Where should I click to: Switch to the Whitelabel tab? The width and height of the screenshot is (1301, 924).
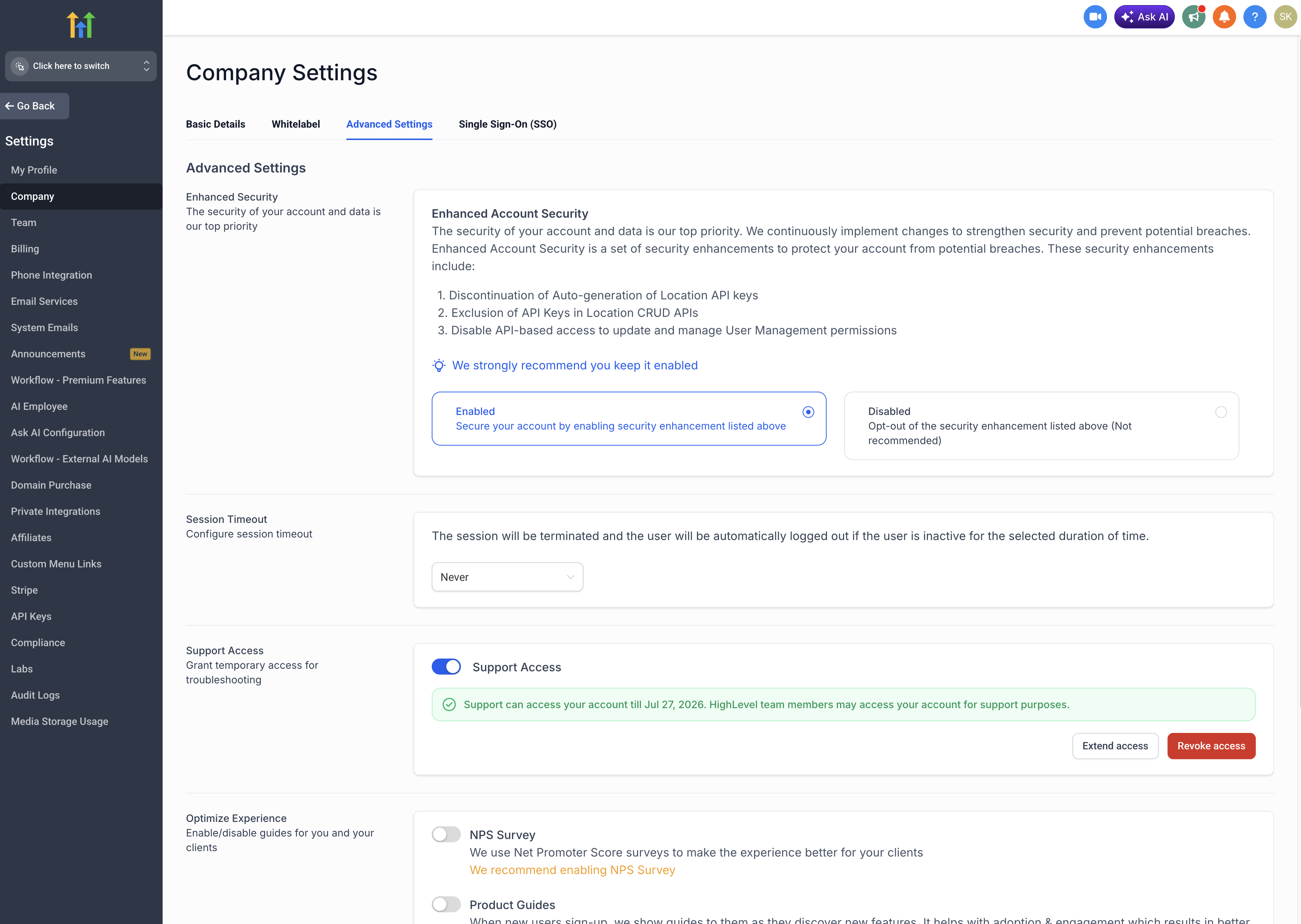coord(295,124)
